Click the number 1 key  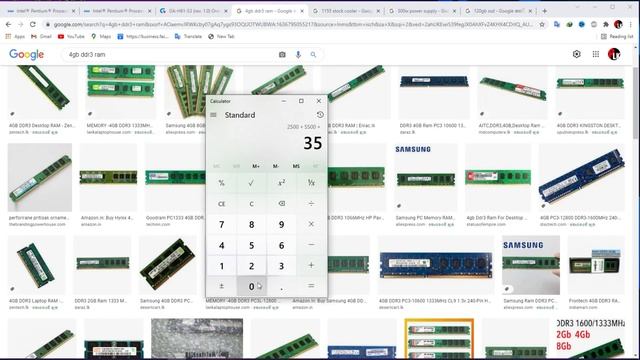click(x=222, y=266)
